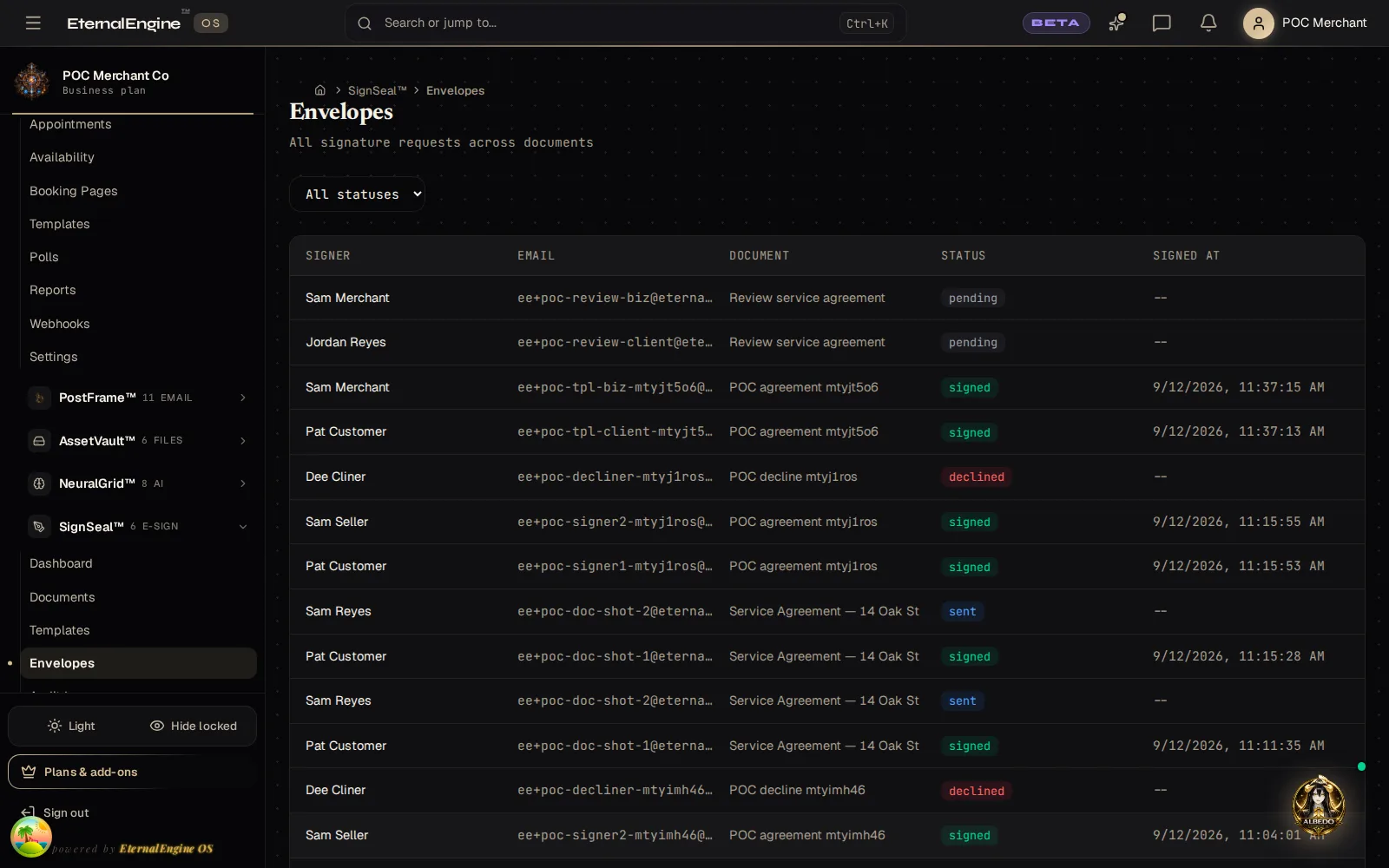Click the PostFrame envelope icon
The image size is (1389, 868).
(x=39, y=398)
